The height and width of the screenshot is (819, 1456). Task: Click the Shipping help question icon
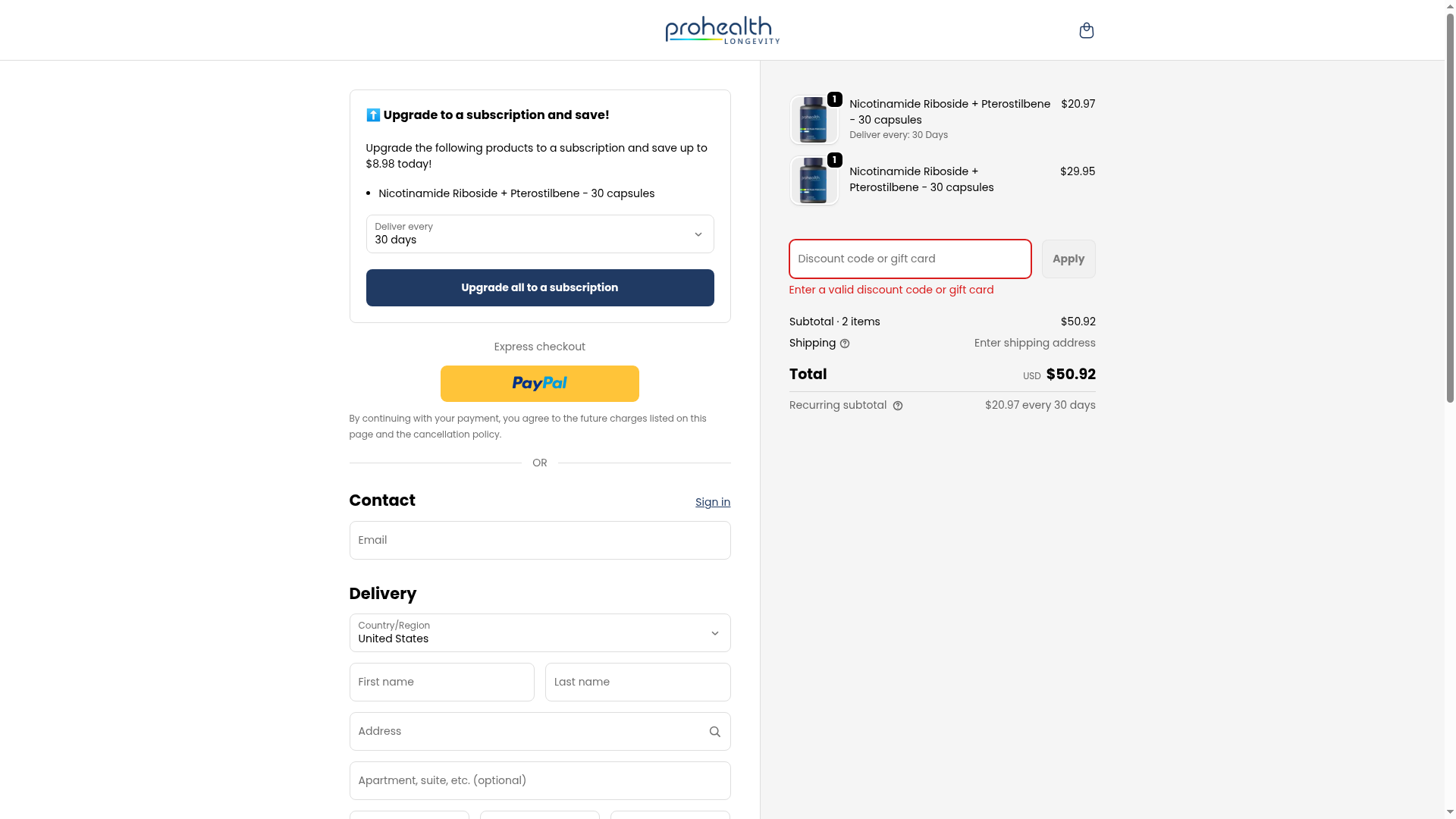(x=845, y=344)
